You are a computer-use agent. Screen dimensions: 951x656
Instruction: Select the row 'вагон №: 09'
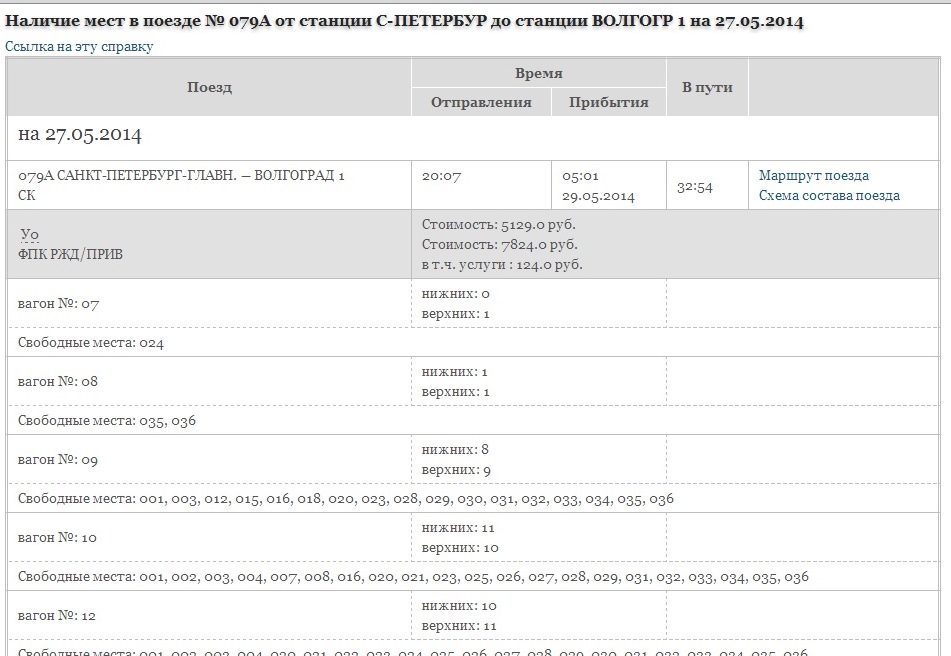coord(59,460)
